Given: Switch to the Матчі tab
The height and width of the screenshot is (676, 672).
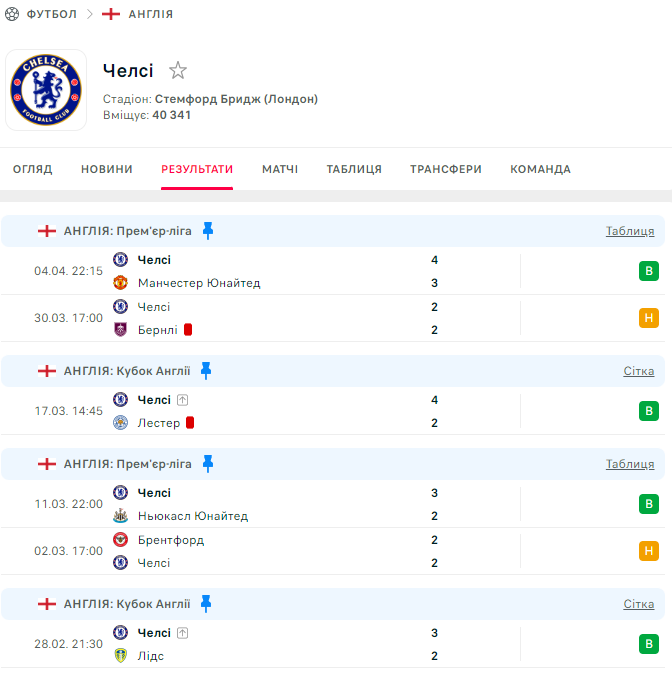Looking at the screenshot, I should [x=280, y=169].
